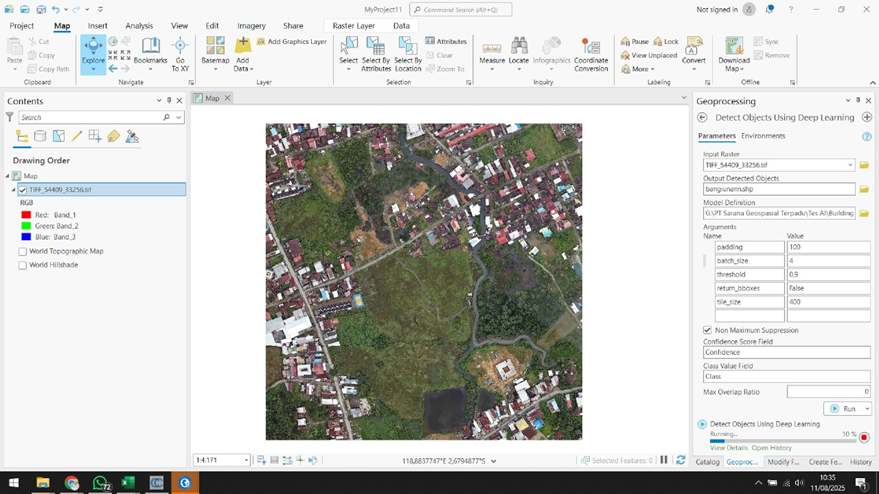Browse for Output Detected Objects location
Screen dimensions: 879x494
[x=864, y=189]
